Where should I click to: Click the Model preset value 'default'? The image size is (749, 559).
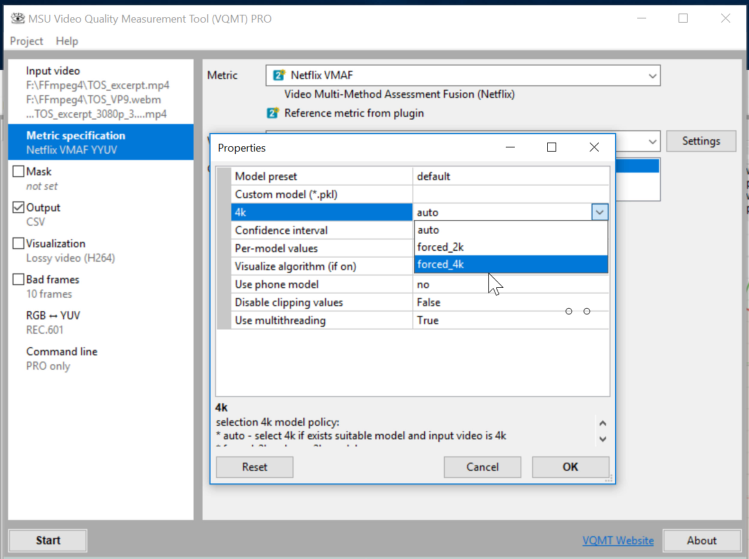pos(511,176)
